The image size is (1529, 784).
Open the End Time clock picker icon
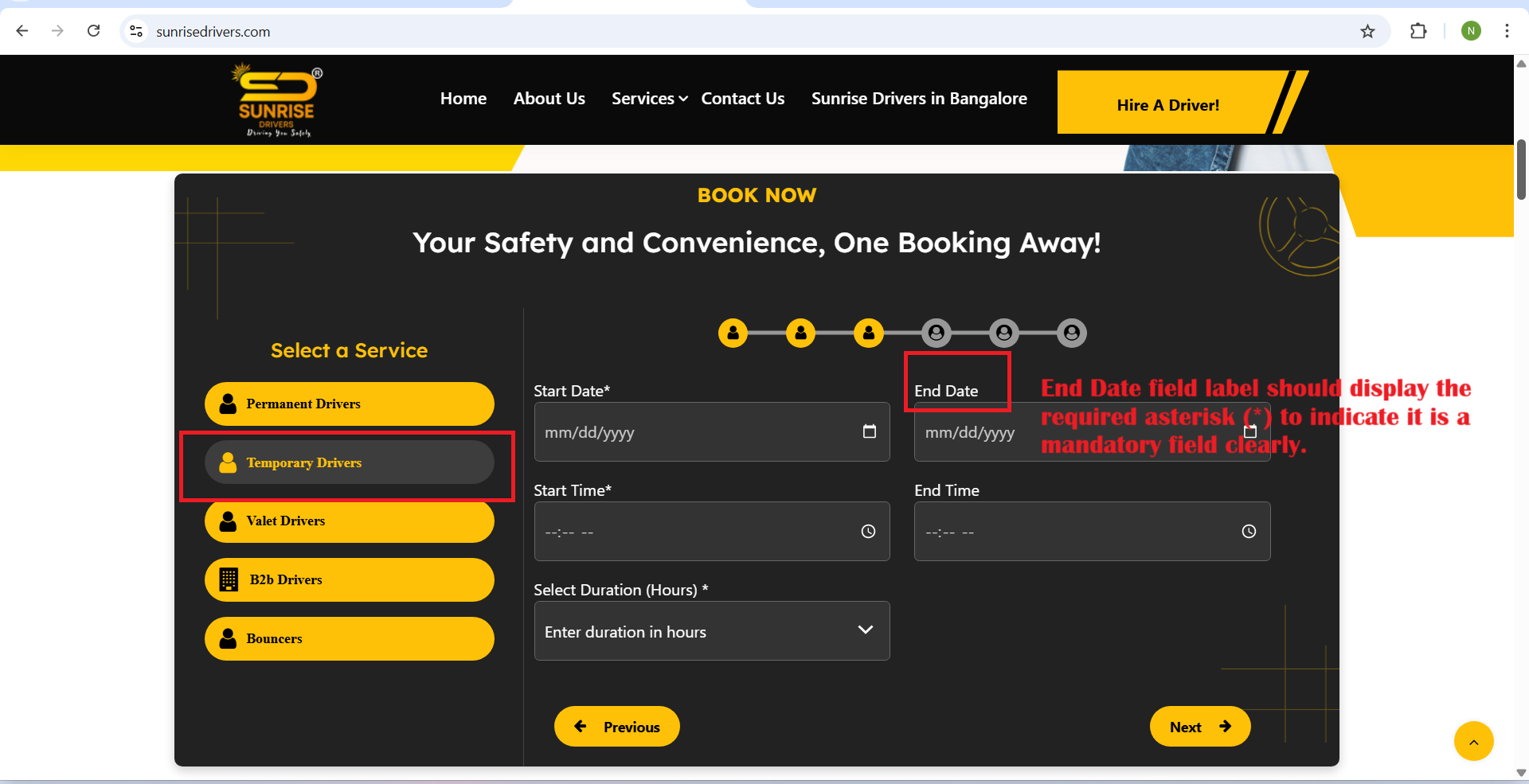click(x=1249, y=532)
